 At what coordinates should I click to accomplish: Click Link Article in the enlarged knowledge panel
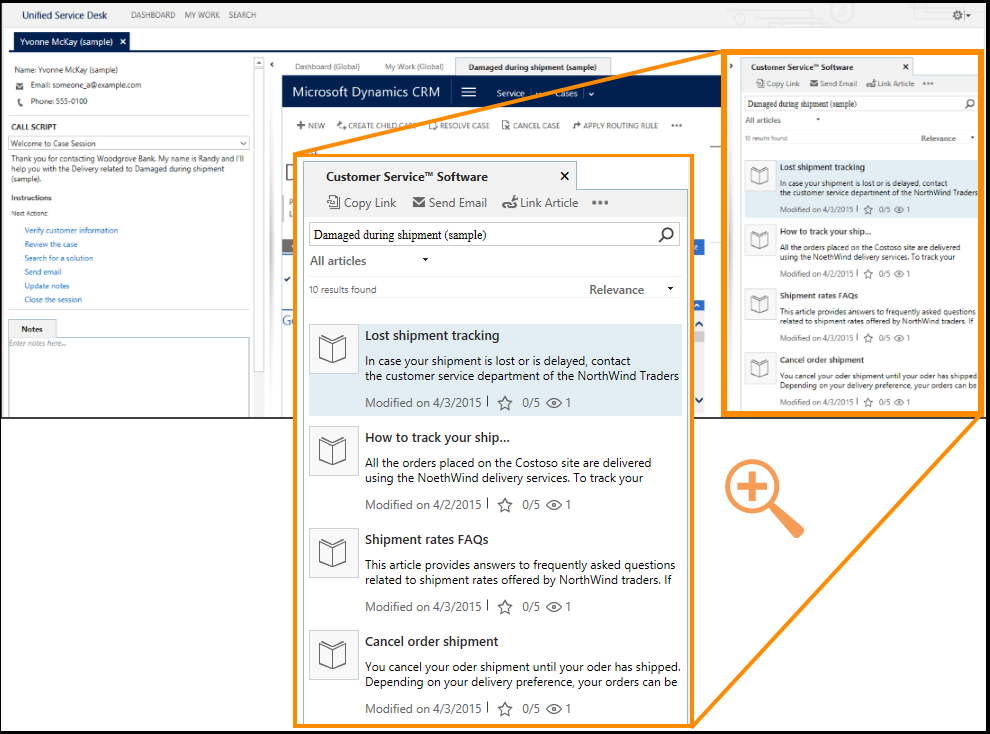pos(540,203)
